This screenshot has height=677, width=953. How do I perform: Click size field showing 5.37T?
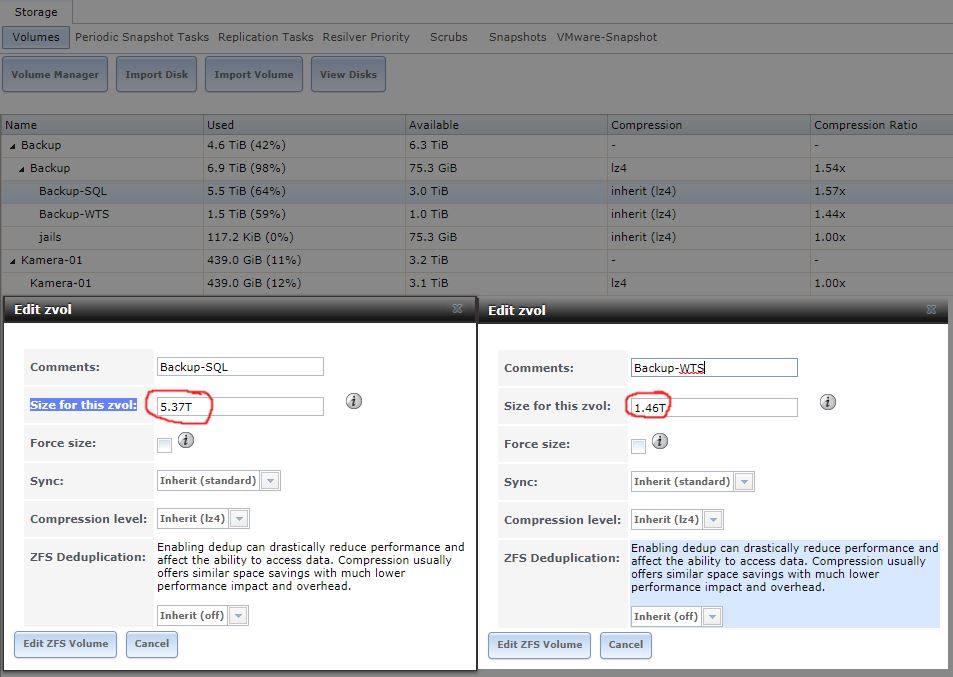[x=240, y=407]
